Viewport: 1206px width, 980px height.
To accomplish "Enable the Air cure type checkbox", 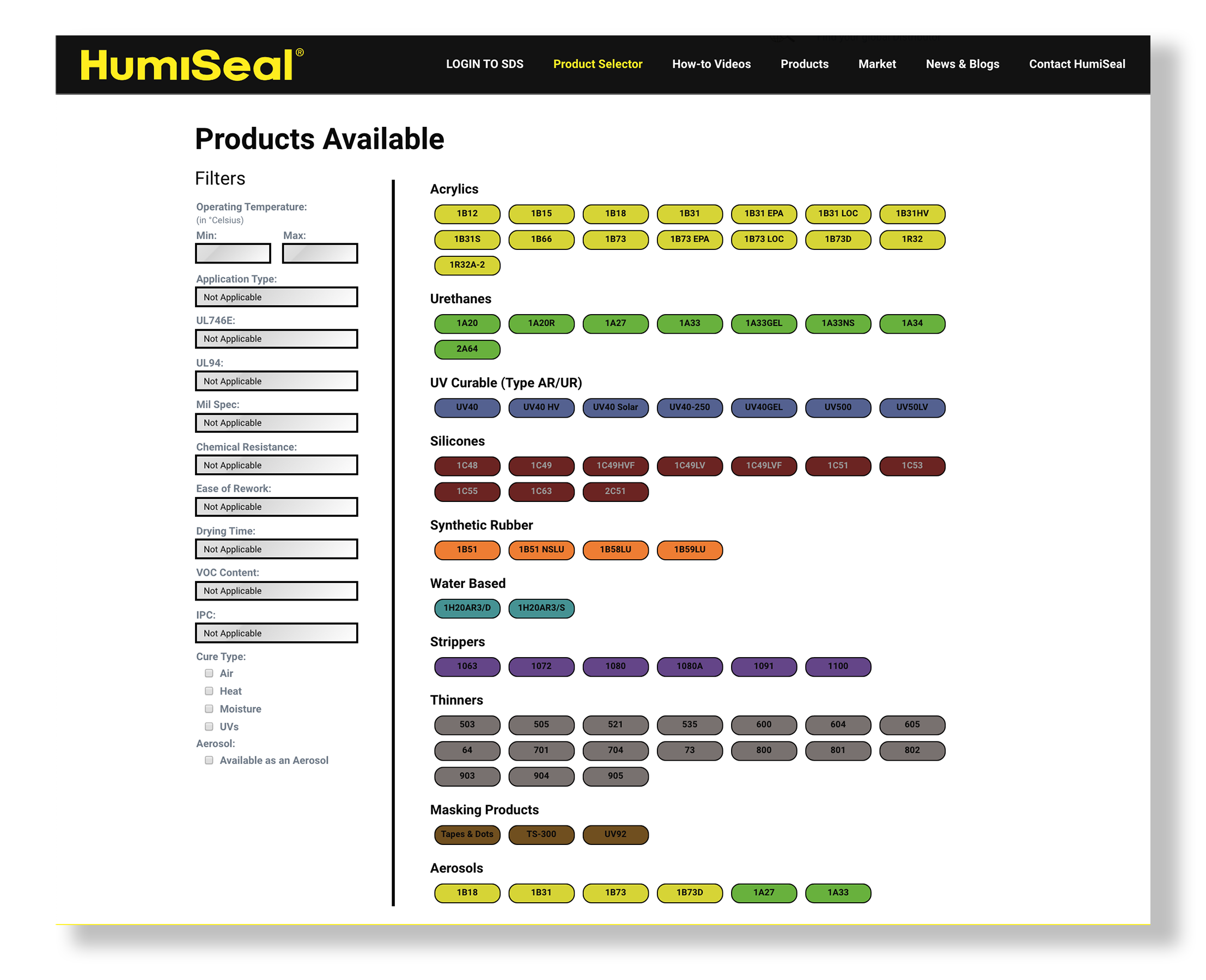I will tap(209, 673).
